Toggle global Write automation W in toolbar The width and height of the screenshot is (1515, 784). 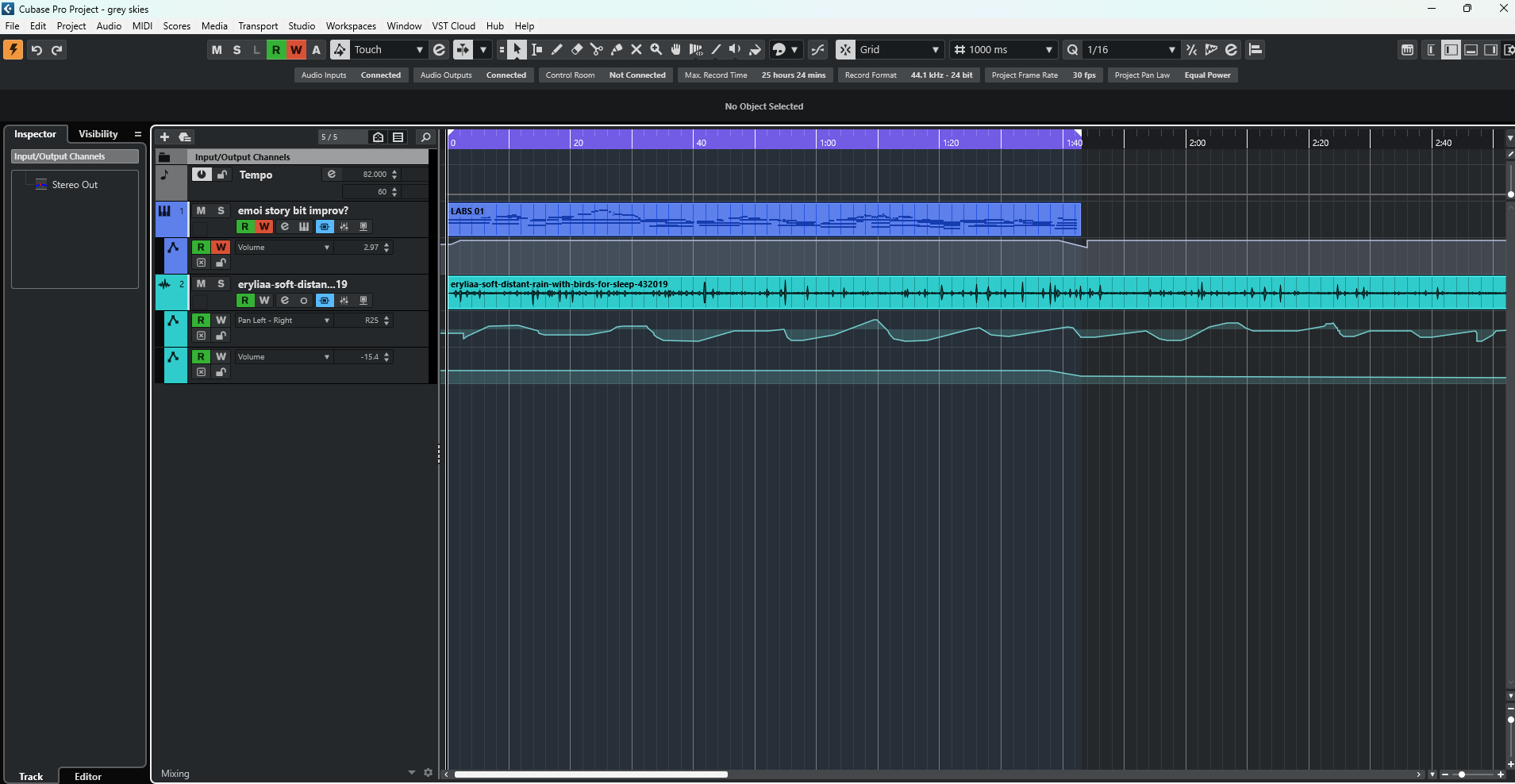pyautogui.click(x=296, y=49)
